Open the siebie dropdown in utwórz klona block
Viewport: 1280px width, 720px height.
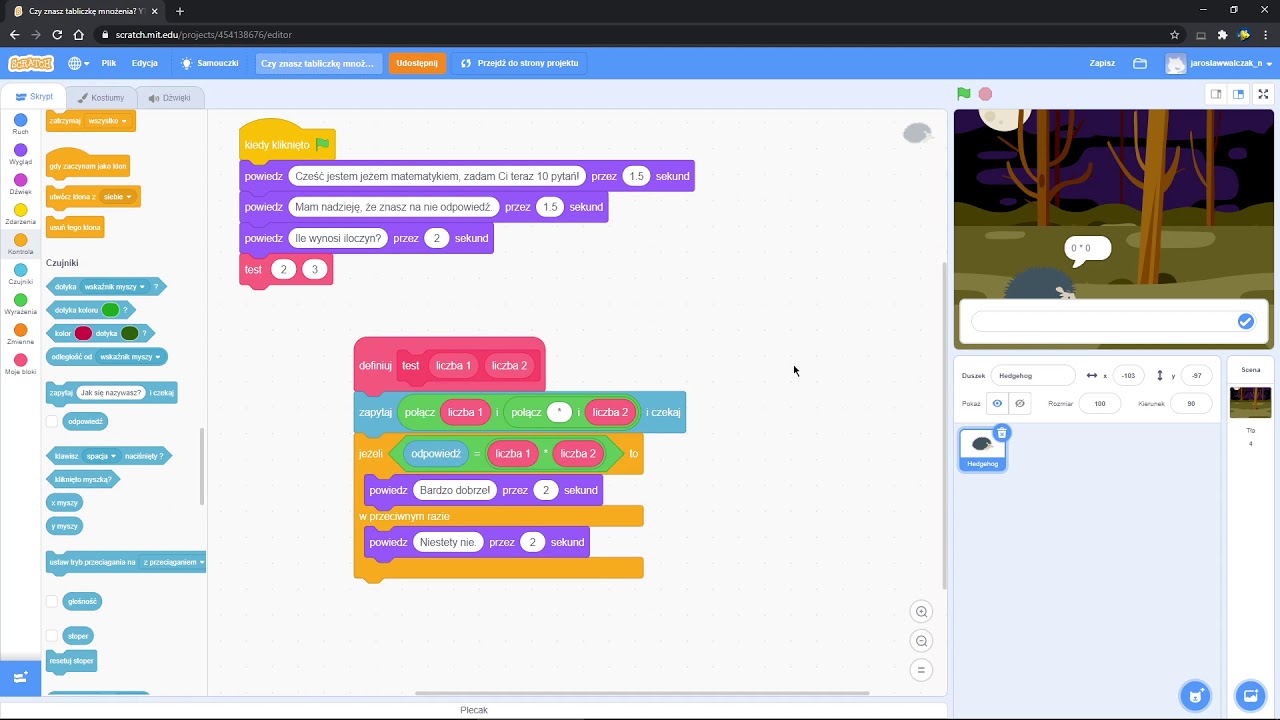(117, 197)
